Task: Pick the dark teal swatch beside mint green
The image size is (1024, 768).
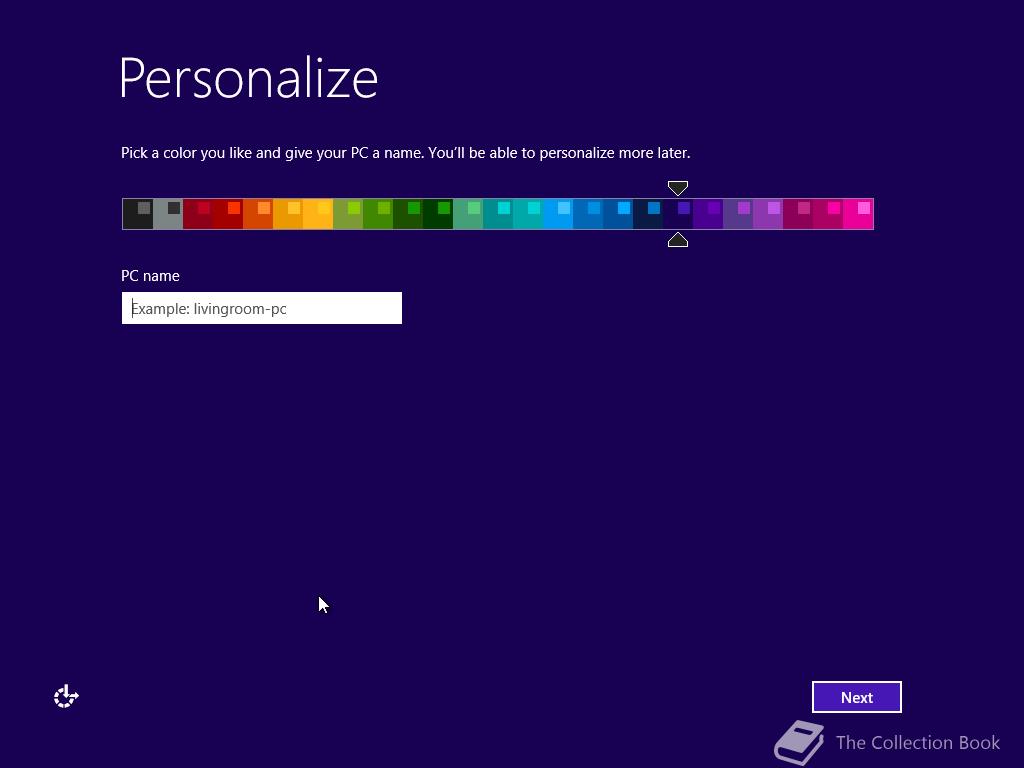Action: click(498, 214)
